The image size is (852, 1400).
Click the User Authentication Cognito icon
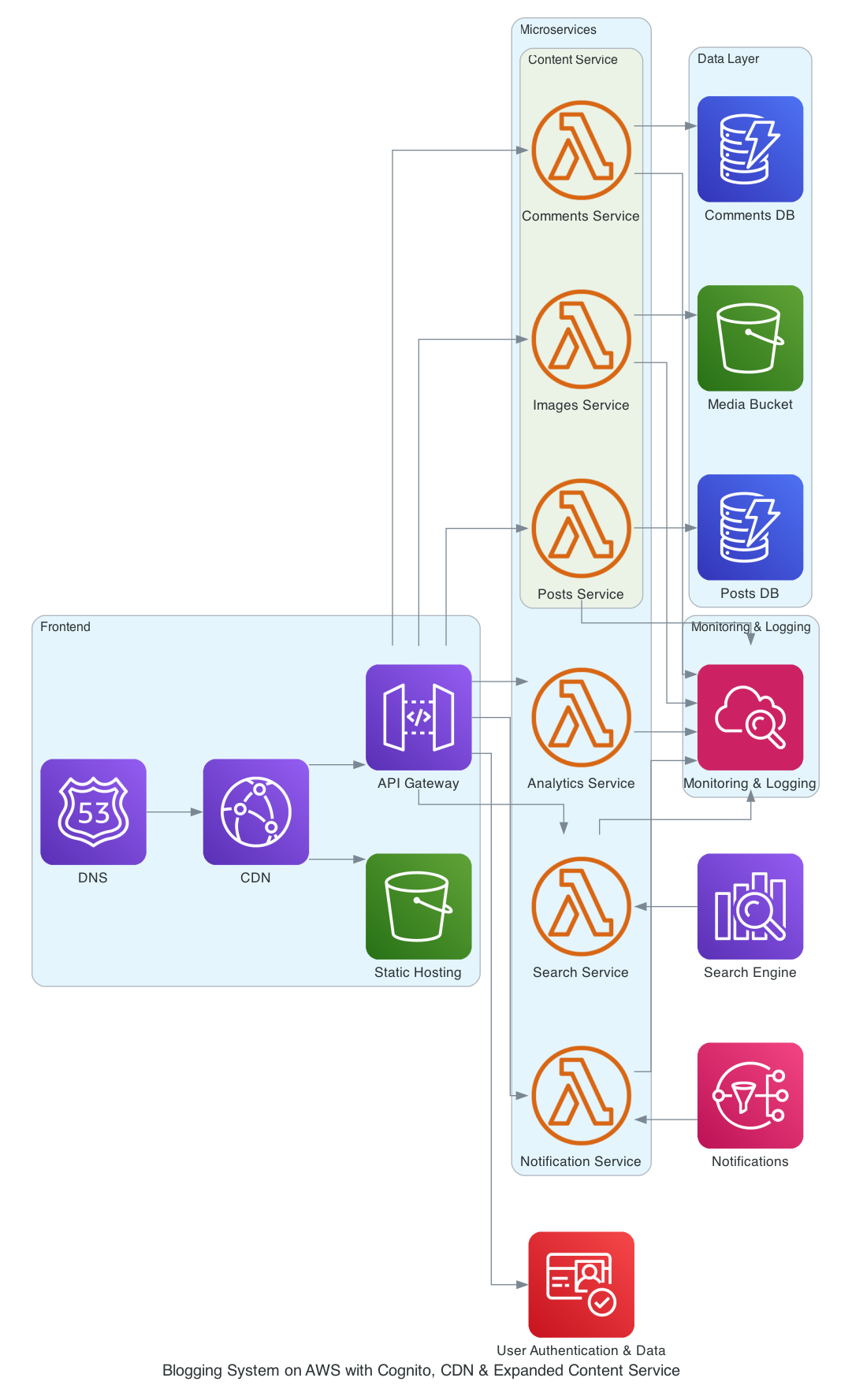tap(581, 1284)
